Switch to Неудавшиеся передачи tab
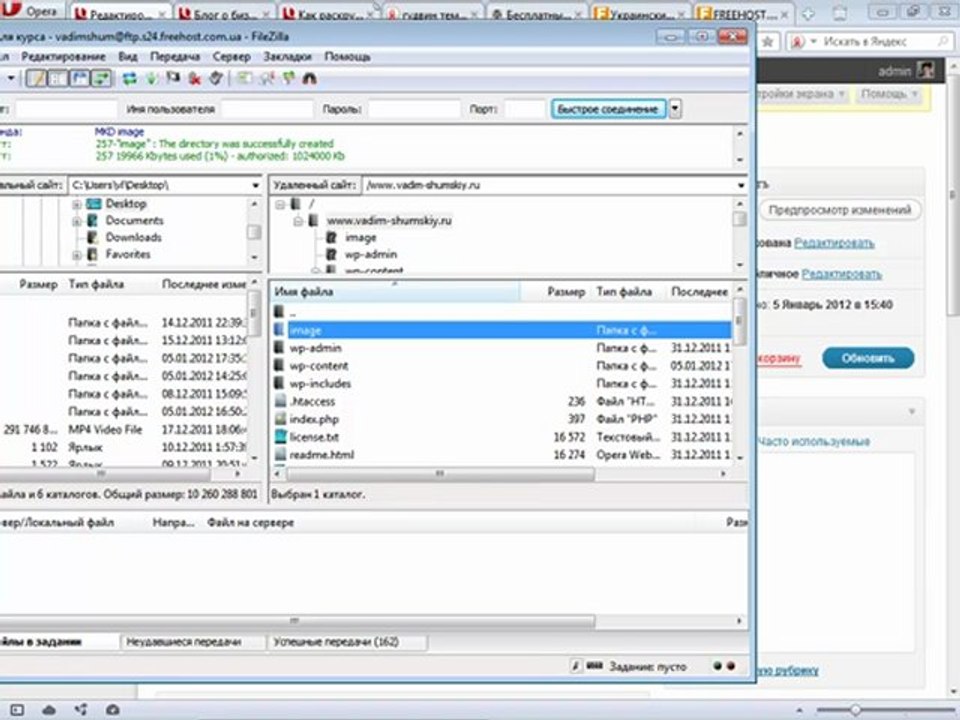960x720 pixels. pyautogui.click(x=193, y=642)
